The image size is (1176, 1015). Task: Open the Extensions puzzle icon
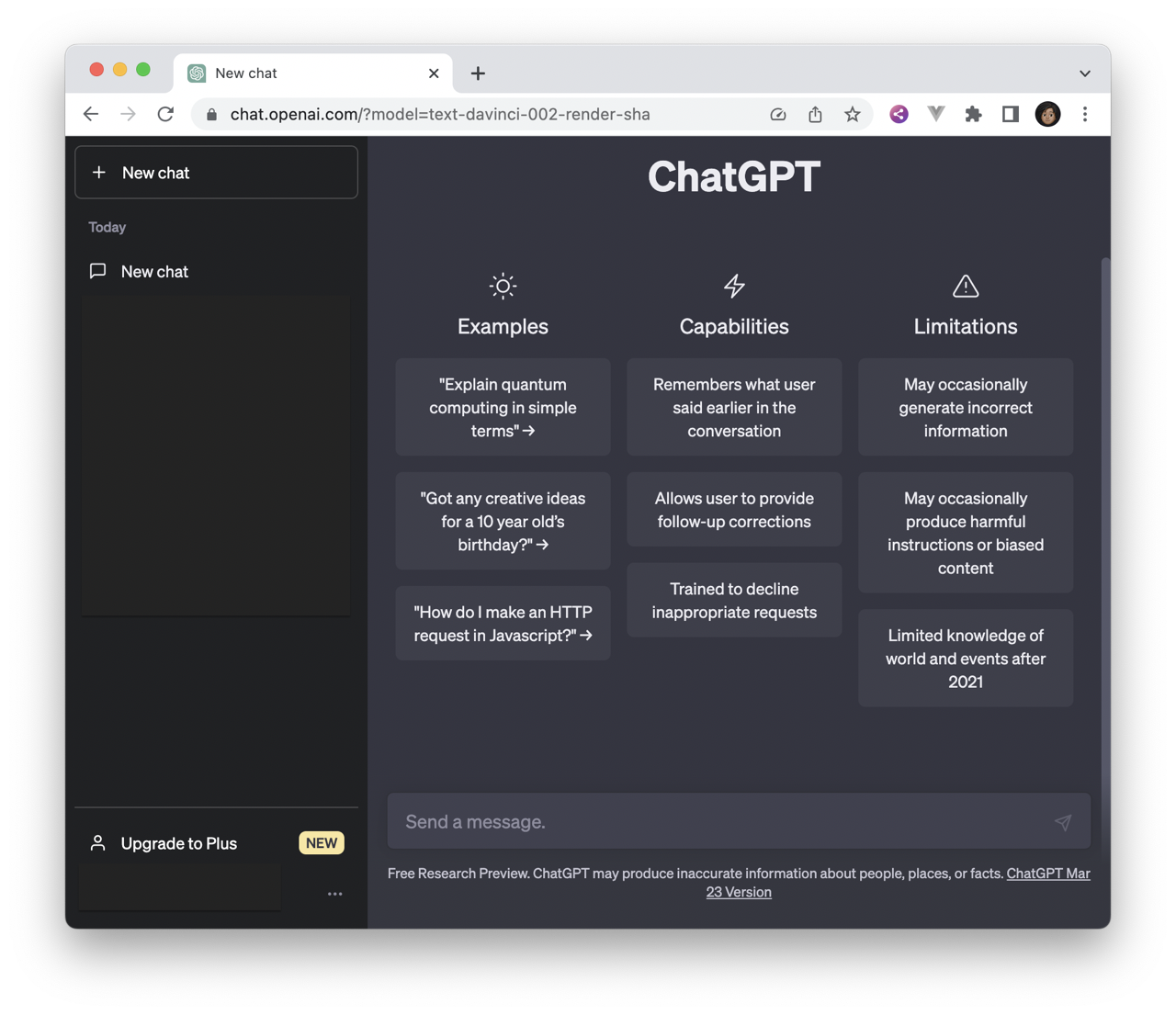click(973, 114)
